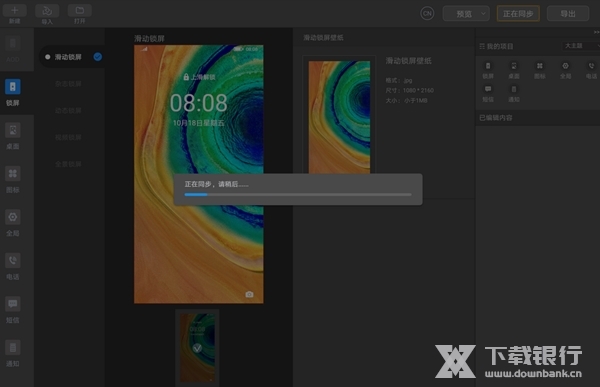The image size is (600, 387).
Task: Click the 08:08 clock on phone preview
Action: click(199, 103)
